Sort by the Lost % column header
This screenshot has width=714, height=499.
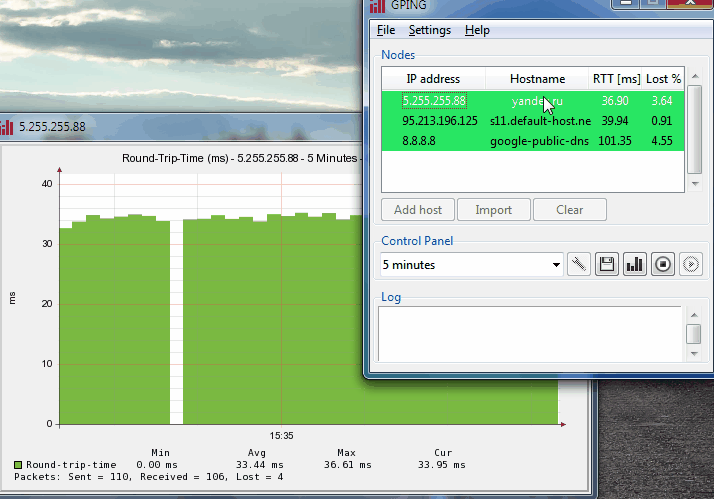[x=663, y=79]
